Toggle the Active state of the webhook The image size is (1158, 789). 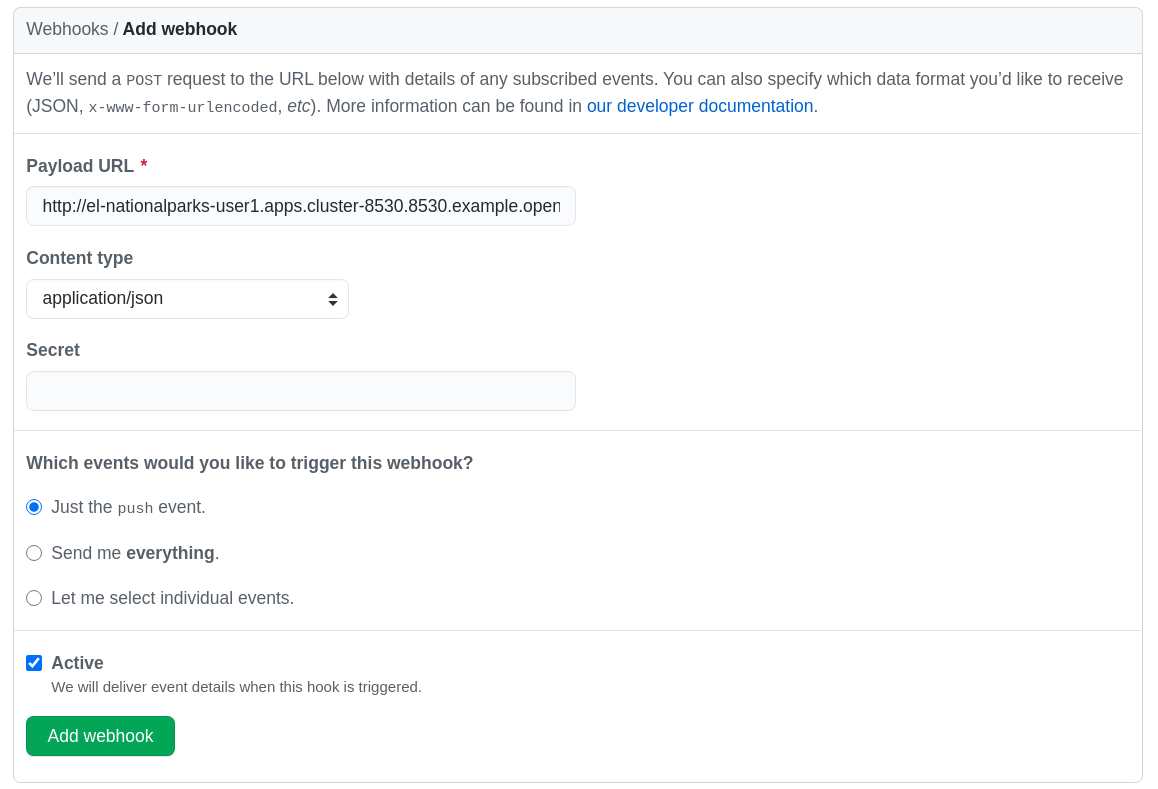(34, 663)
